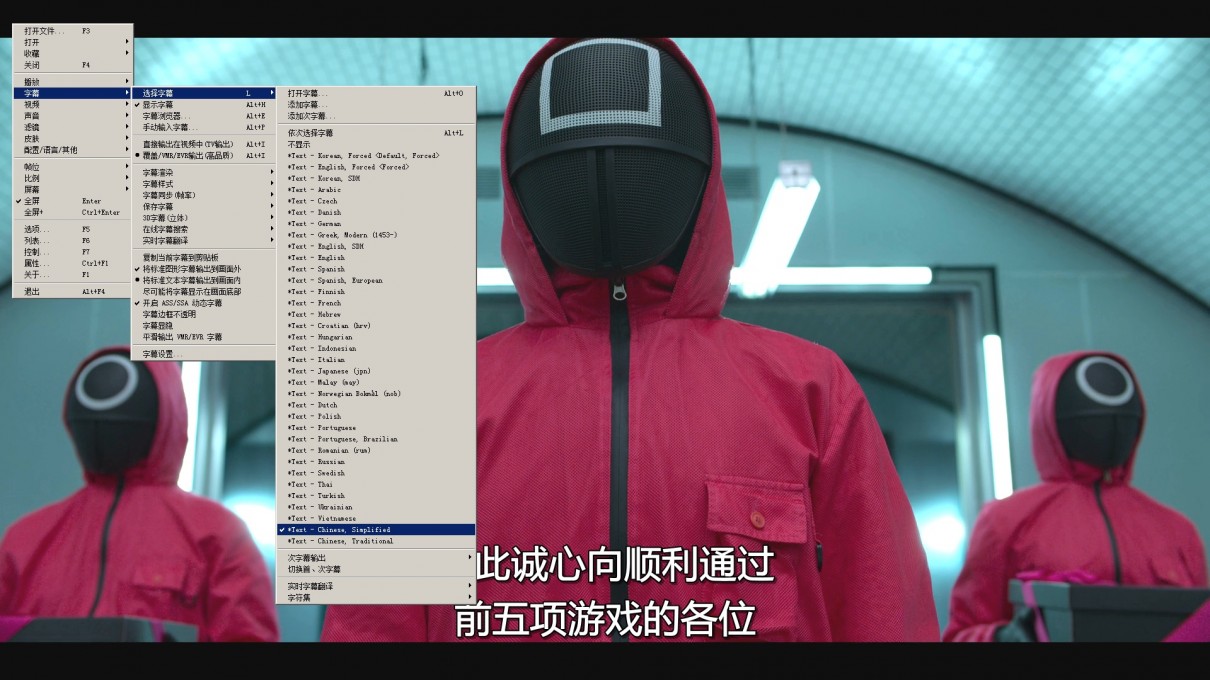Toggle the checked 全屏 option
This screenshot has width=1210, height=680.
pos(73,201)
